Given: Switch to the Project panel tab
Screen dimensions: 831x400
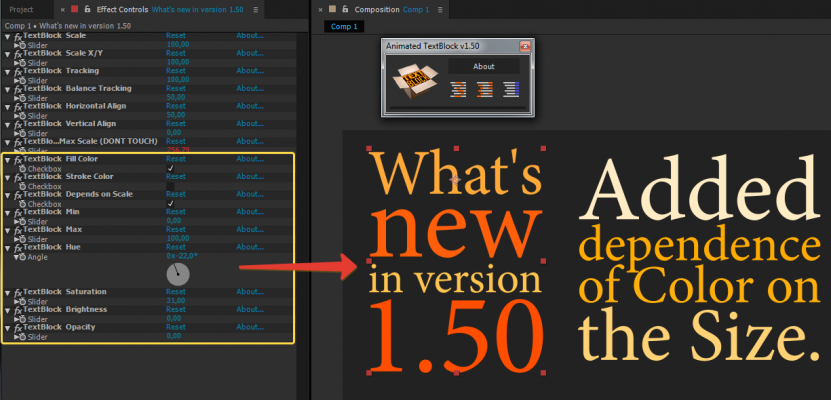Looking at the screenshot, I should (22, 9).
